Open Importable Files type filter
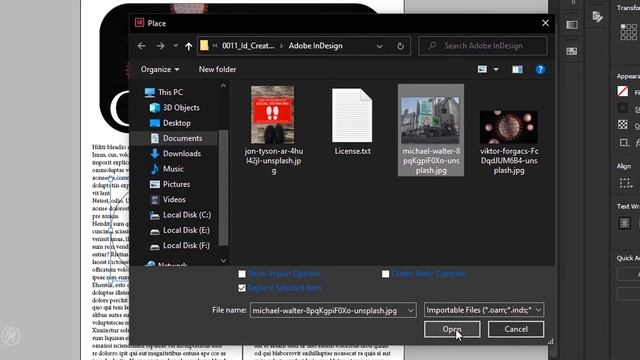 pos(484,310)
